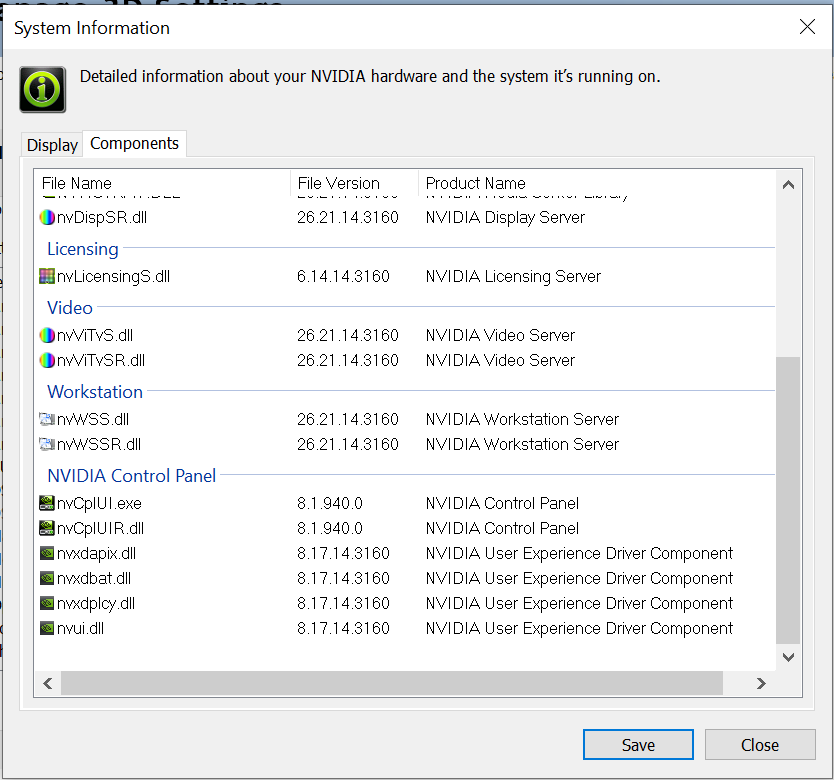The image size is (834, 780).
Task: Select the nvViTvSR.dll file name
Action: tap(101, 360)
